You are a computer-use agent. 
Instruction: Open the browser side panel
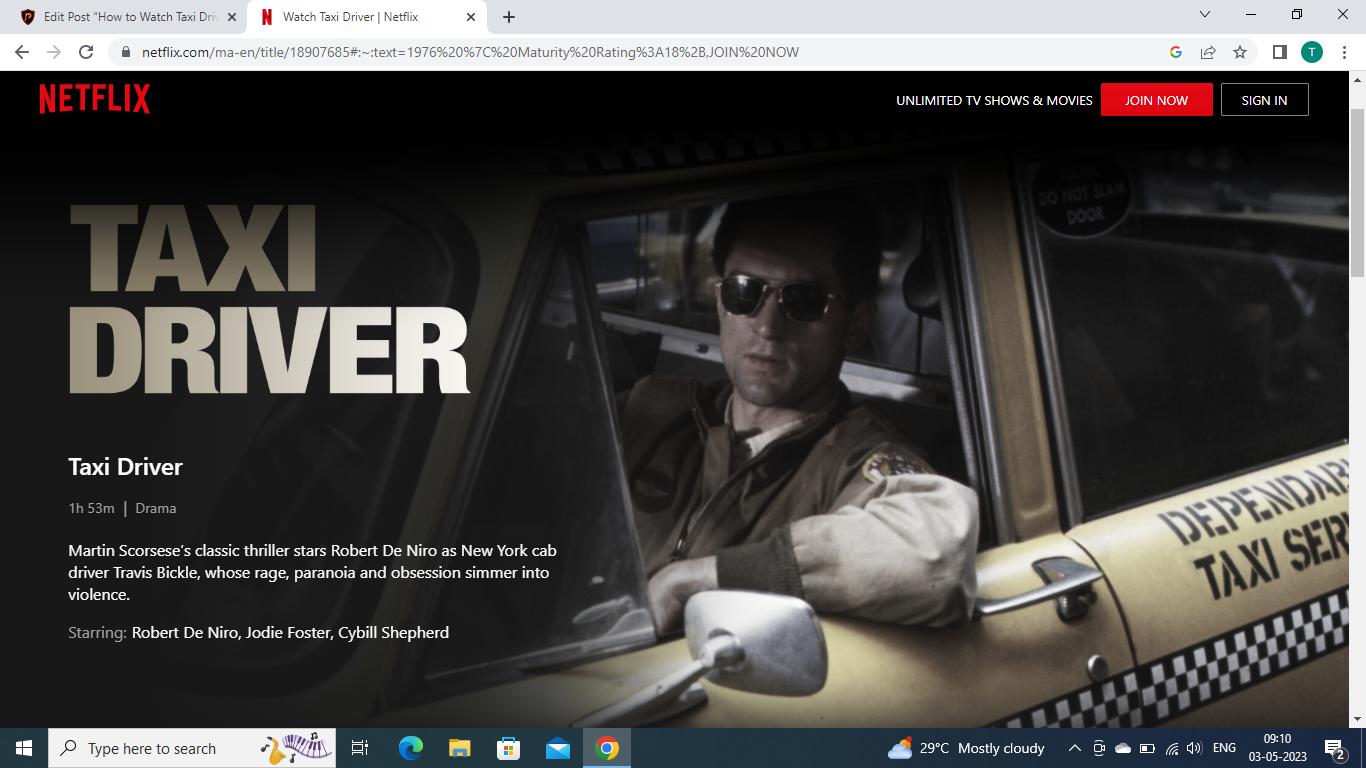click(x=1279, y=52)
